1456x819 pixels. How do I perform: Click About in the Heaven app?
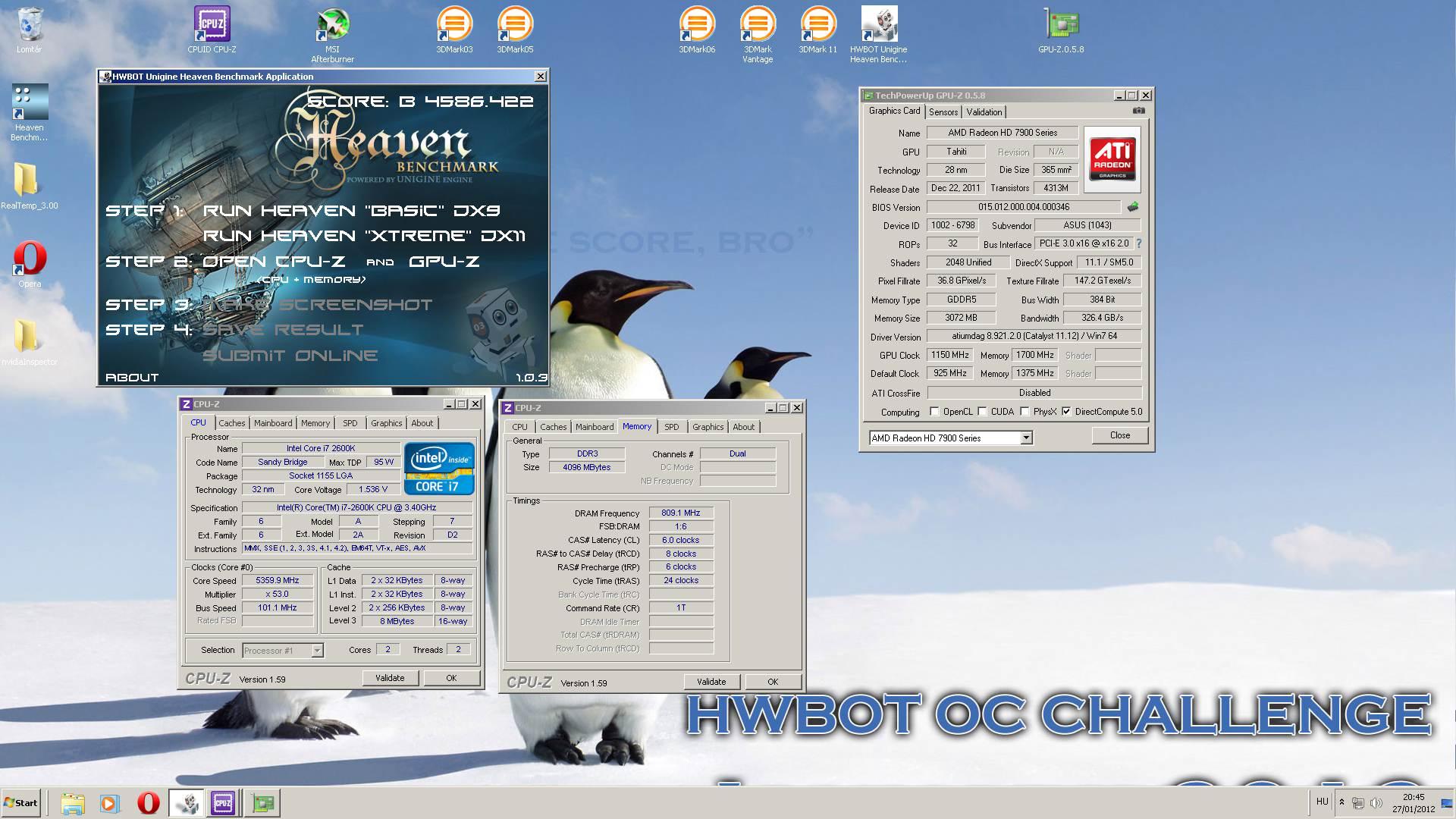tap(132, 378)
